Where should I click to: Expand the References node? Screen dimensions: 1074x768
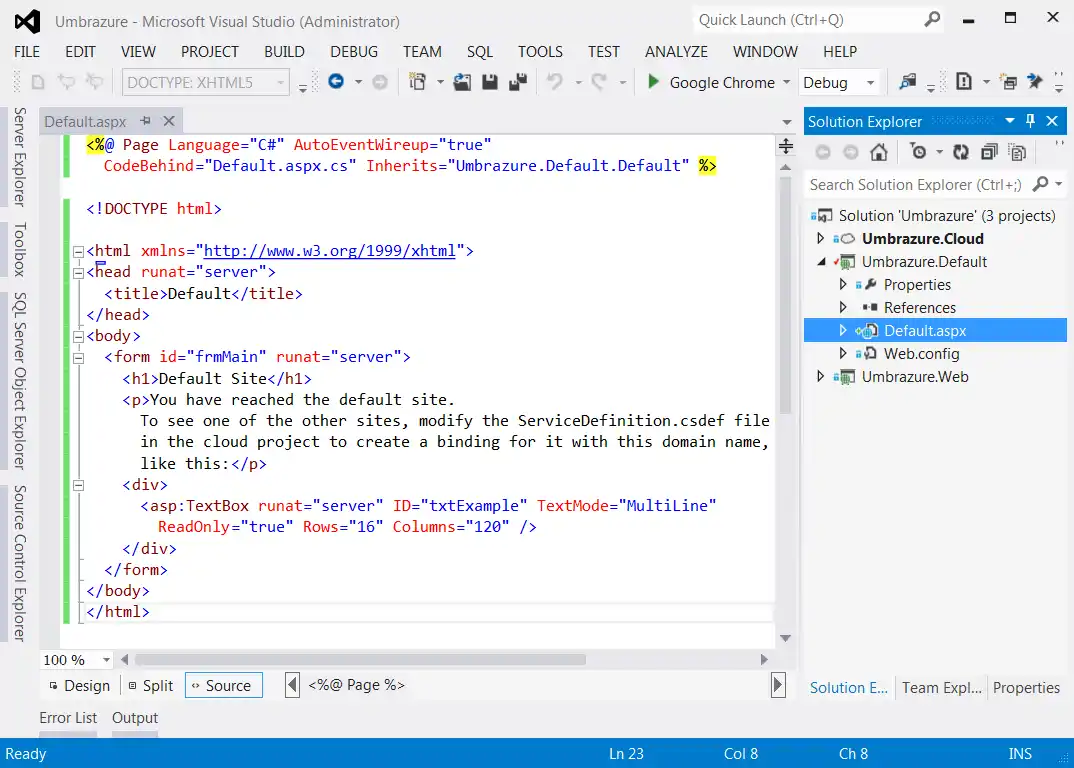843,308
